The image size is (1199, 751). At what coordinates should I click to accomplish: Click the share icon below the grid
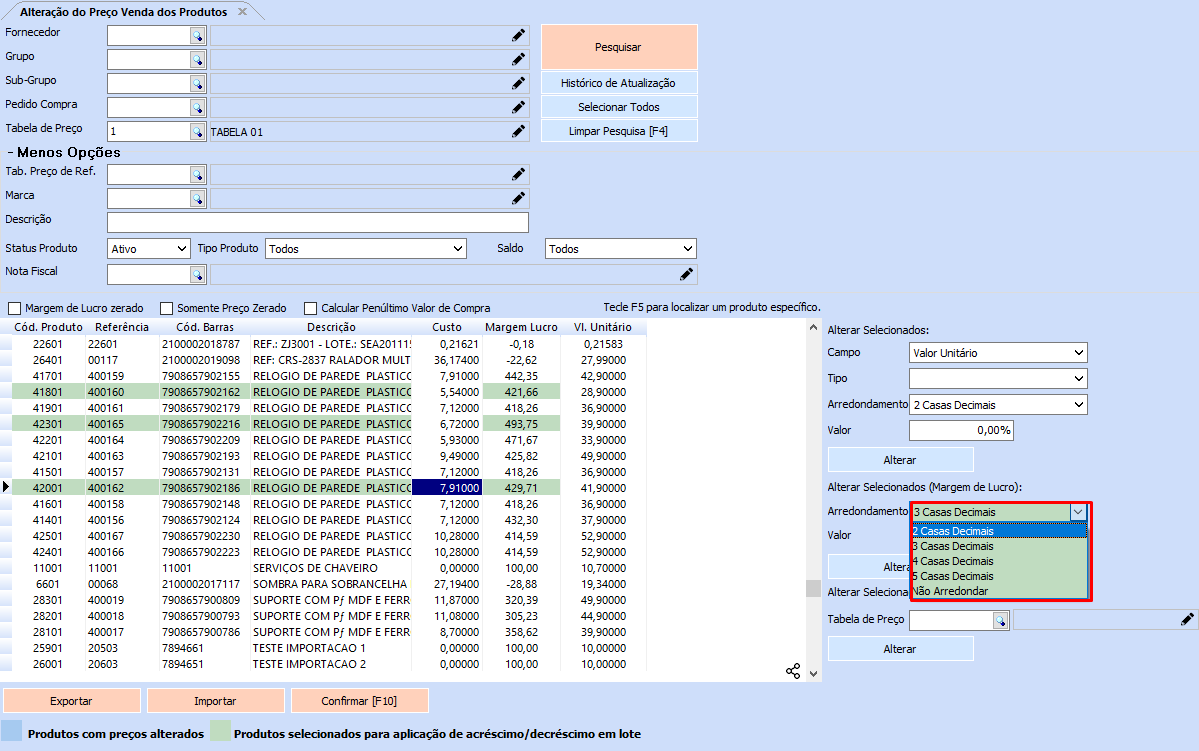pos(793,671)
